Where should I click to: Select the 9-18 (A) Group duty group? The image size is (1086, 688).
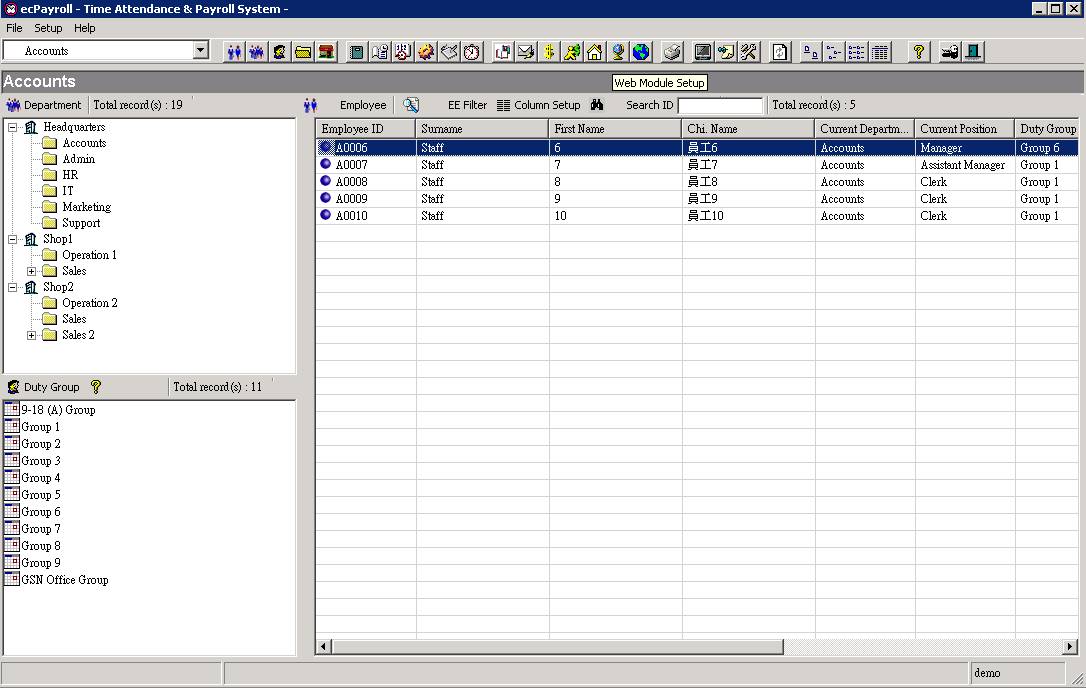[58, 410]
